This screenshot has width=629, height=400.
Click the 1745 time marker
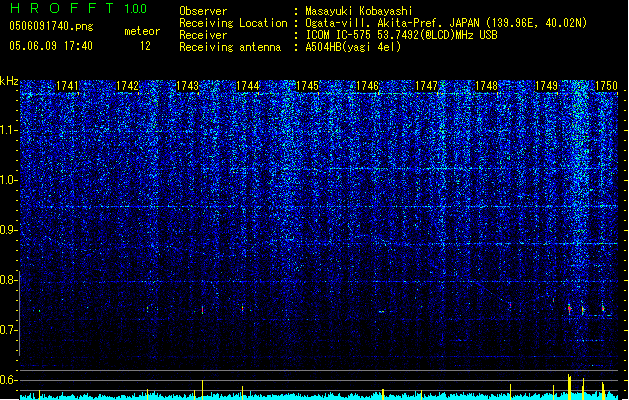click(307, 86)
